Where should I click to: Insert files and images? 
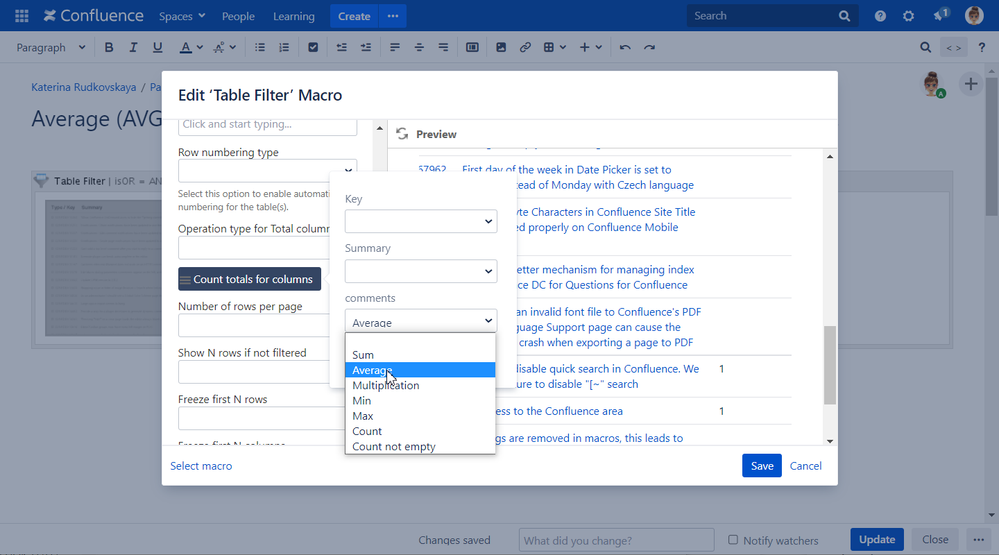click(501, 47)
